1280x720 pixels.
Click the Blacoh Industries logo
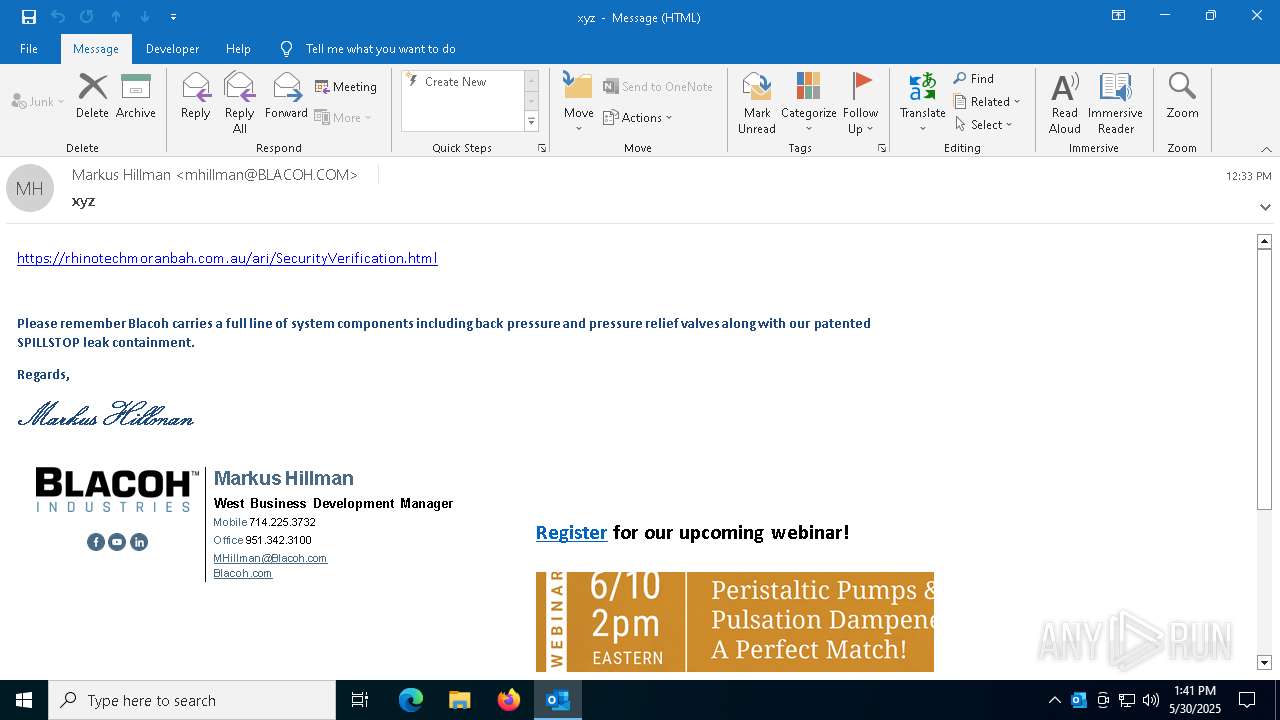116,490
